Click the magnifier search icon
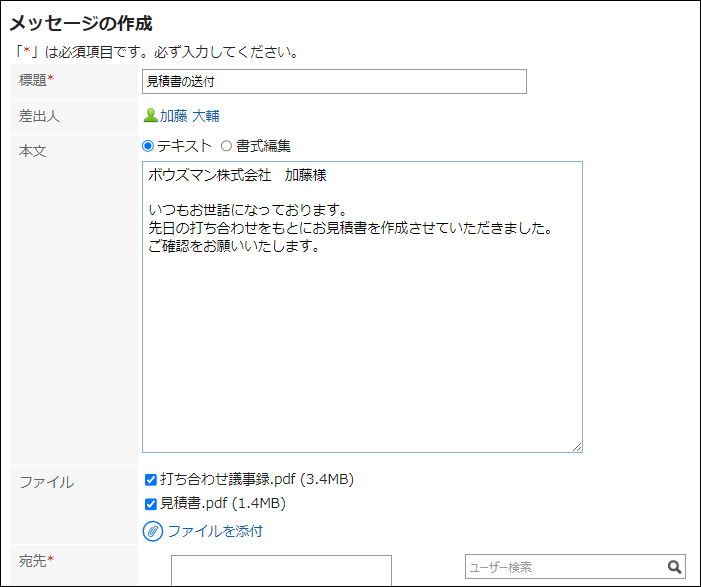The width and height of the screenshot is (701, 587). tap(675, 567)
